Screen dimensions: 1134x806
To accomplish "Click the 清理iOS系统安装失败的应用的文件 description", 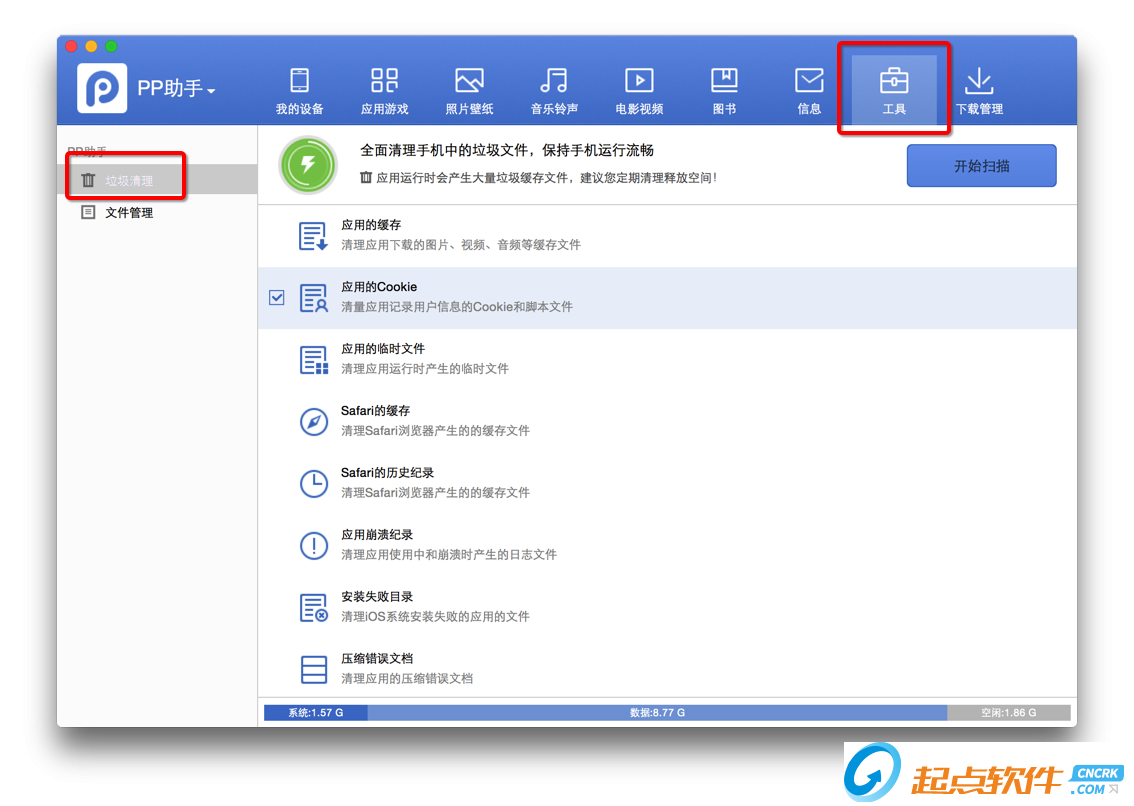I will [435, 616].
